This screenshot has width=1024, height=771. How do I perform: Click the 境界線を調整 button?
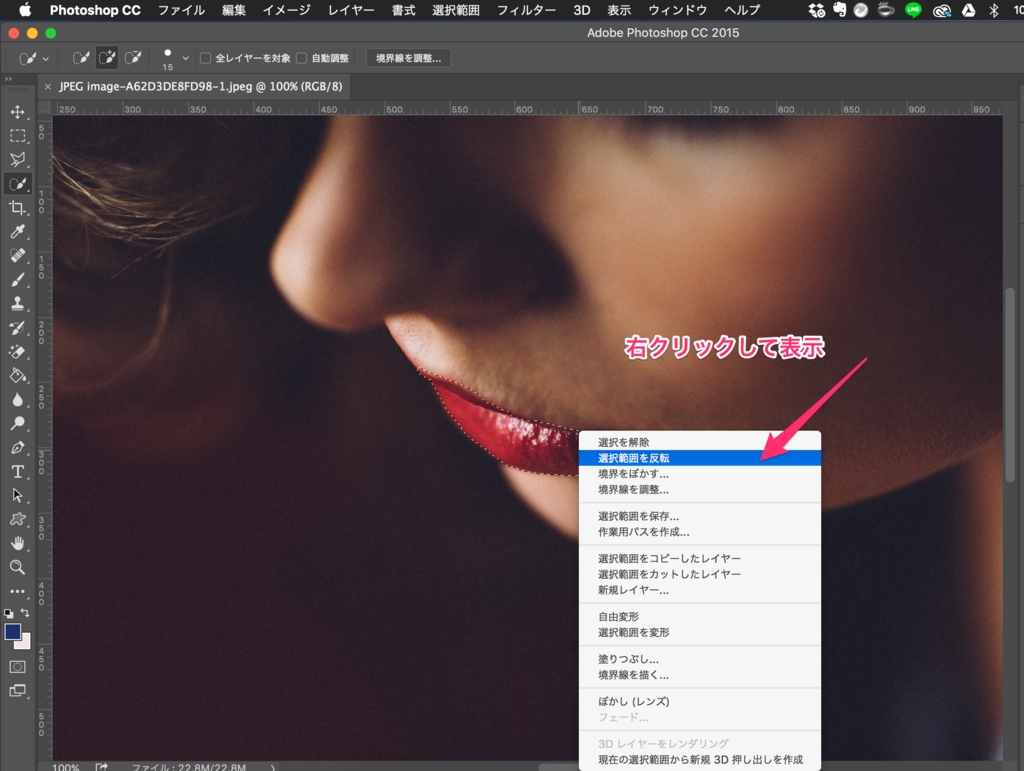click(407, 57)
